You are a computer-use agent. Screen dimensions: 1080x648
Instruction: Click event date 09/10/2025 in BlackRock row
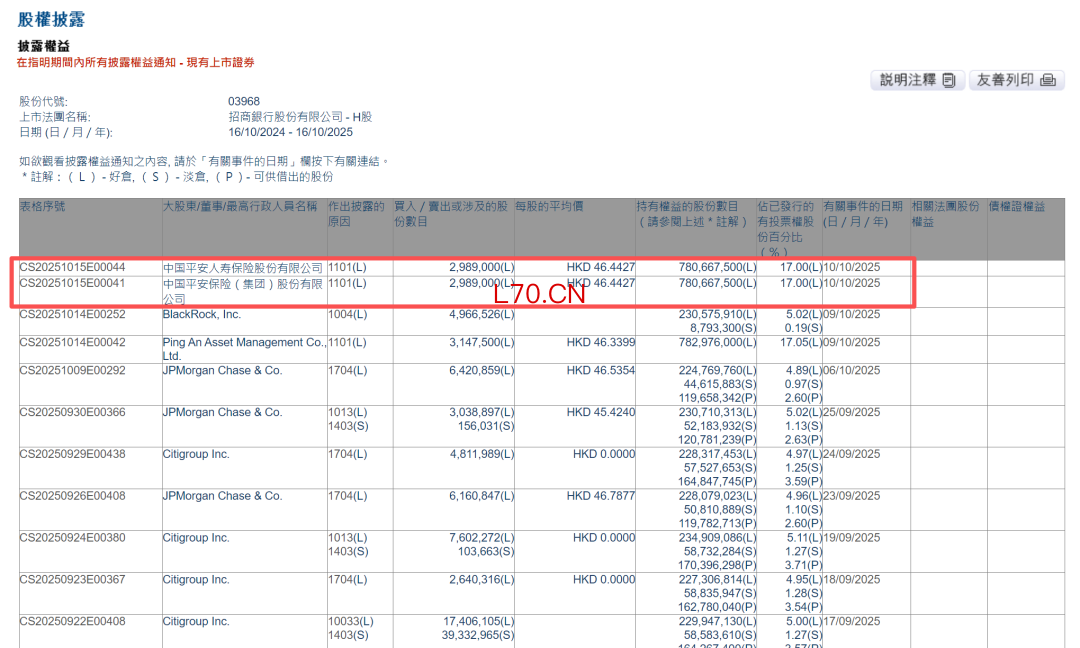(851, 315)
